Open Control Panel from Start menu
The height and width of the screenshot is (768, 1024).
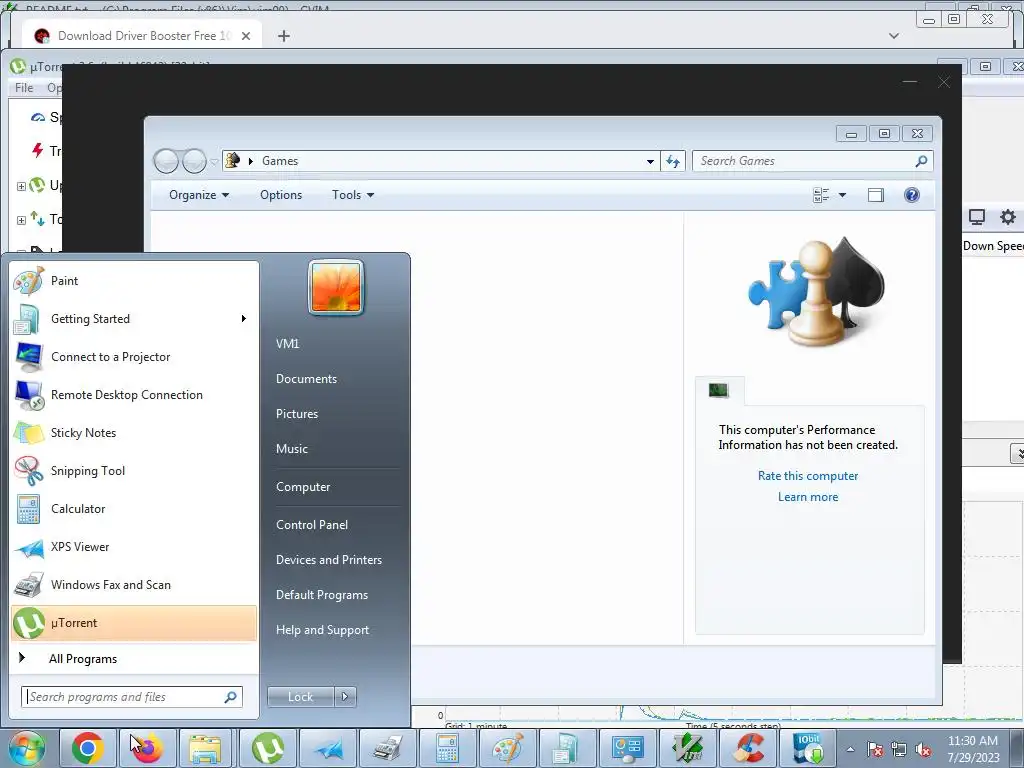coord(312,525)
